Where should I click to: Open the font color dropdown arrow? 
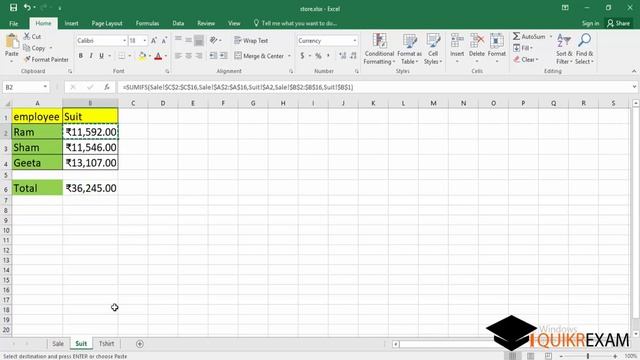pyautogui.click(x=166, y=56)
